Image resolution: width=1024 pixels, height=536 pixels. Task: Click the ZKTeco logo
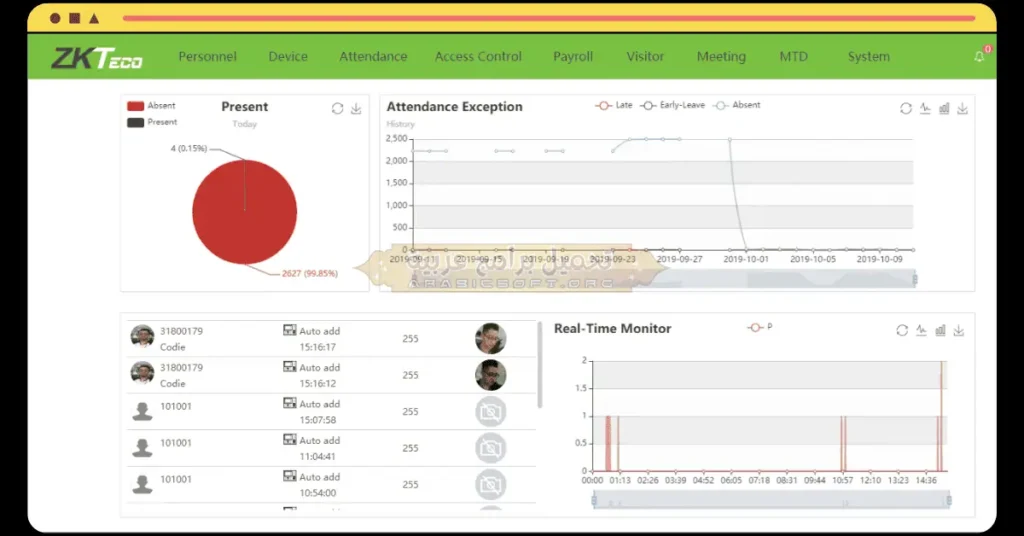click(x=97, y=58)
